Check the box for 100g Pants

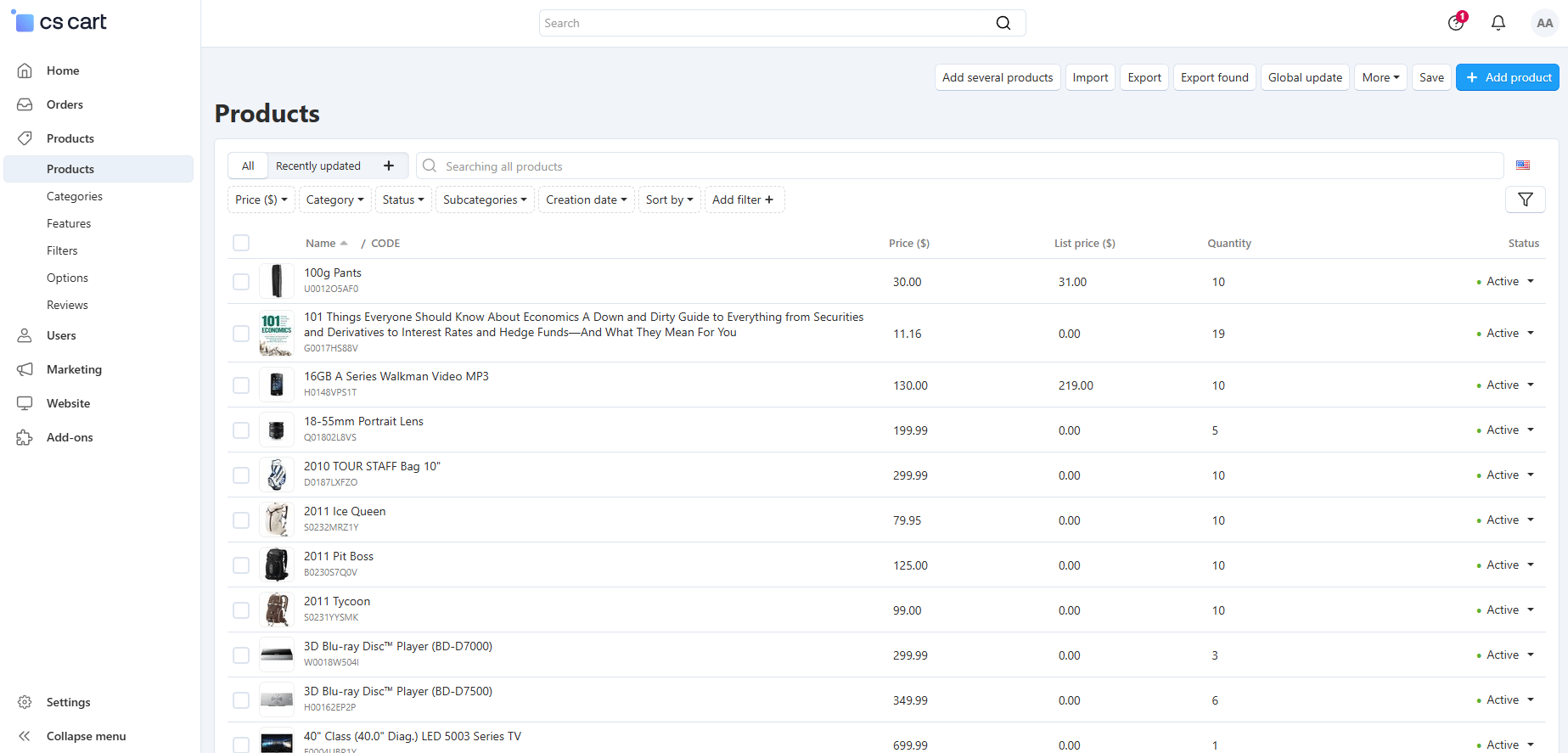pos(241,281)
